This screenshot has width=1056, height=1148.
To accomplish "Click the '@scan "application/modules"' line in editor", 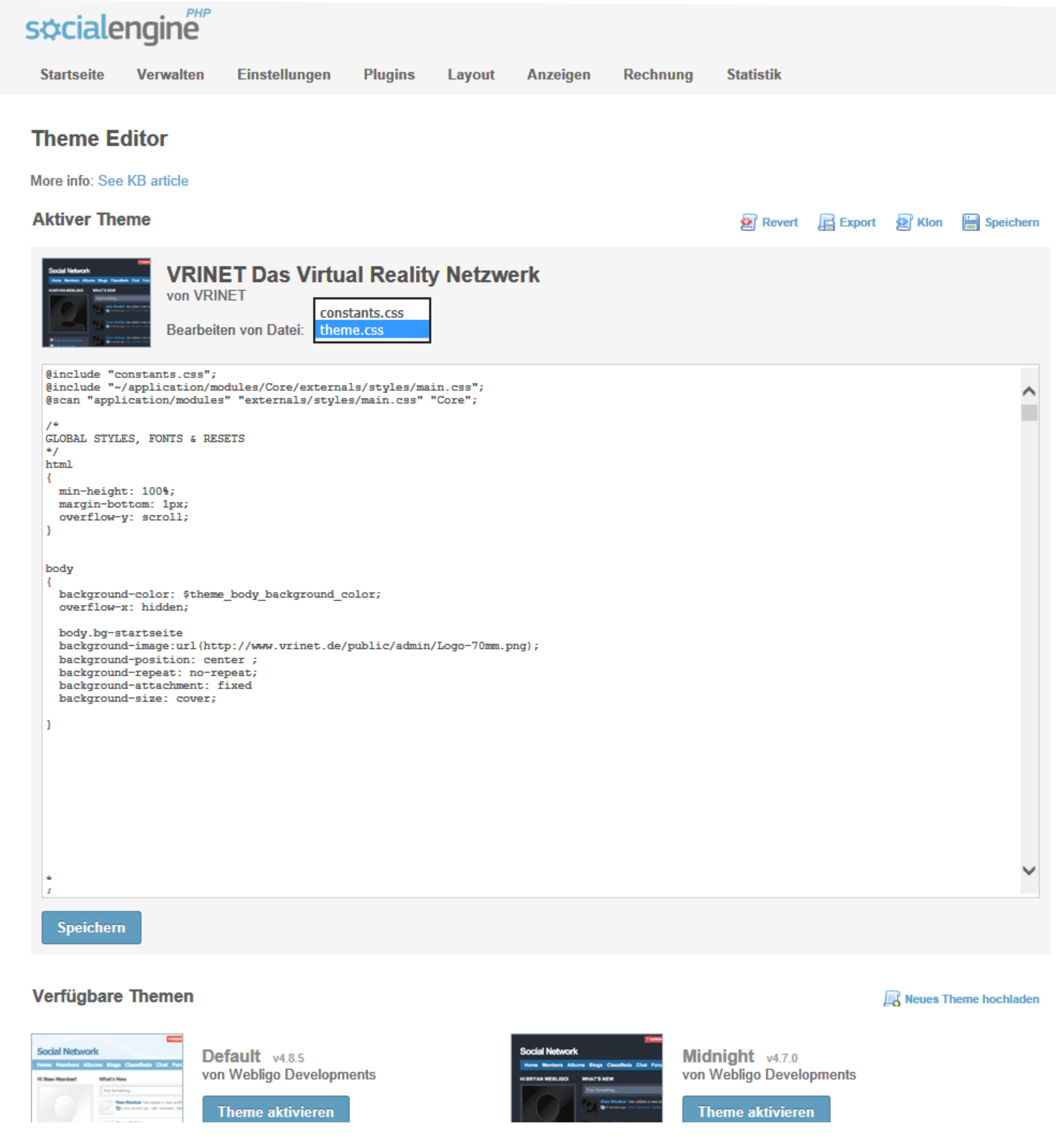I will pos(261,400).
